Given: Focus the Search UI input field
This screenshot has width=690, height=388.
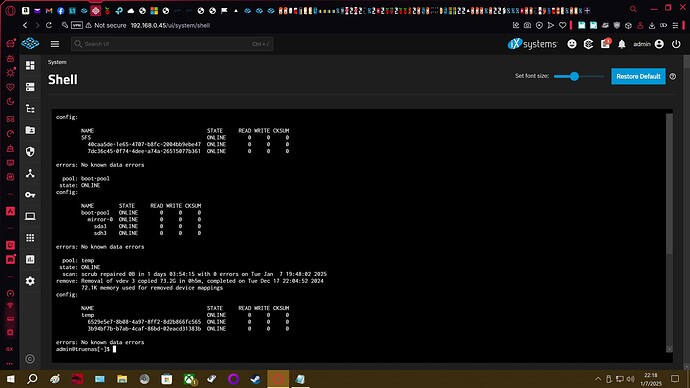Looking at the screenshot, I should (x=172, y=44).
